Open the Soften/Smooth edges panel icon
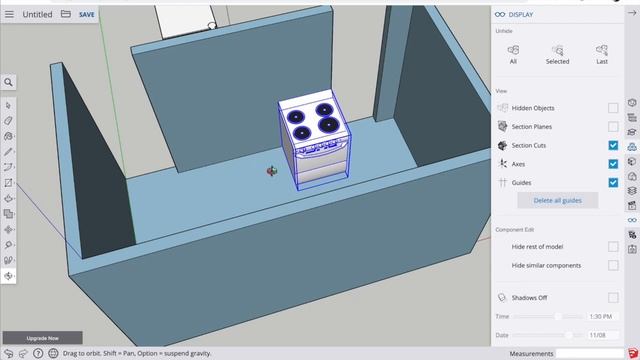The image size is (640, 360). pos(632,235)
